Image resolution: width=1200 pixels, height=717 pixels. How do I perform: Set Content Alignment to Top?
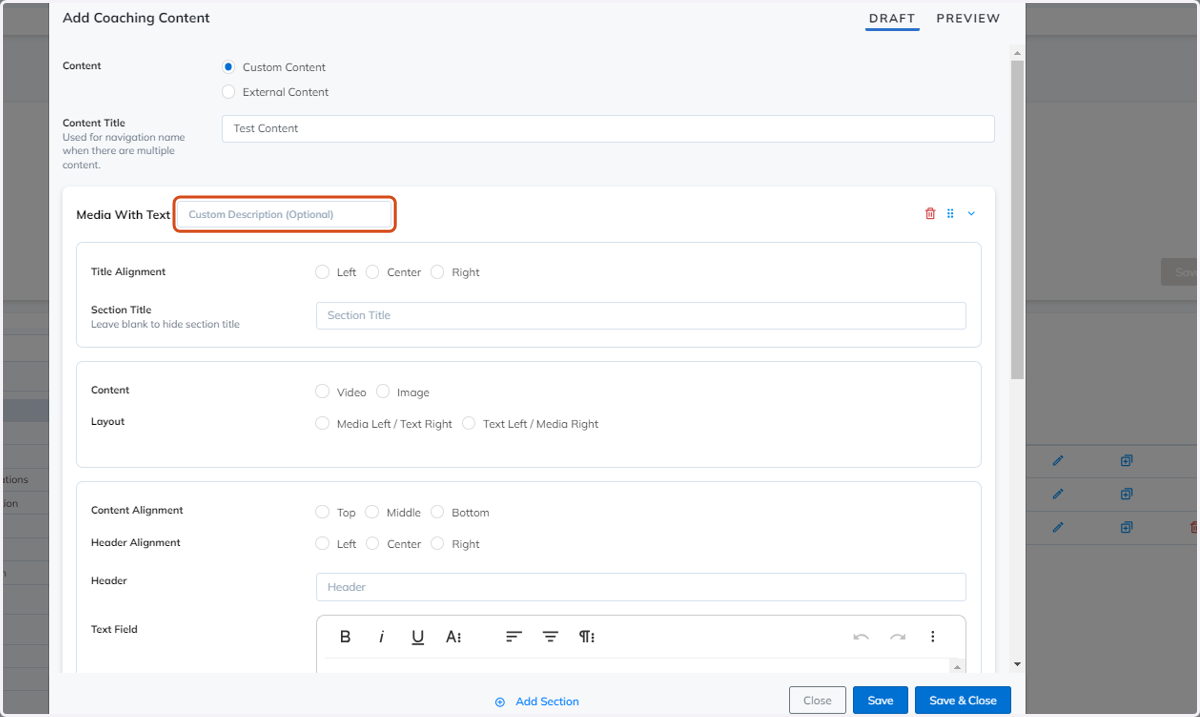pos(322,512)
